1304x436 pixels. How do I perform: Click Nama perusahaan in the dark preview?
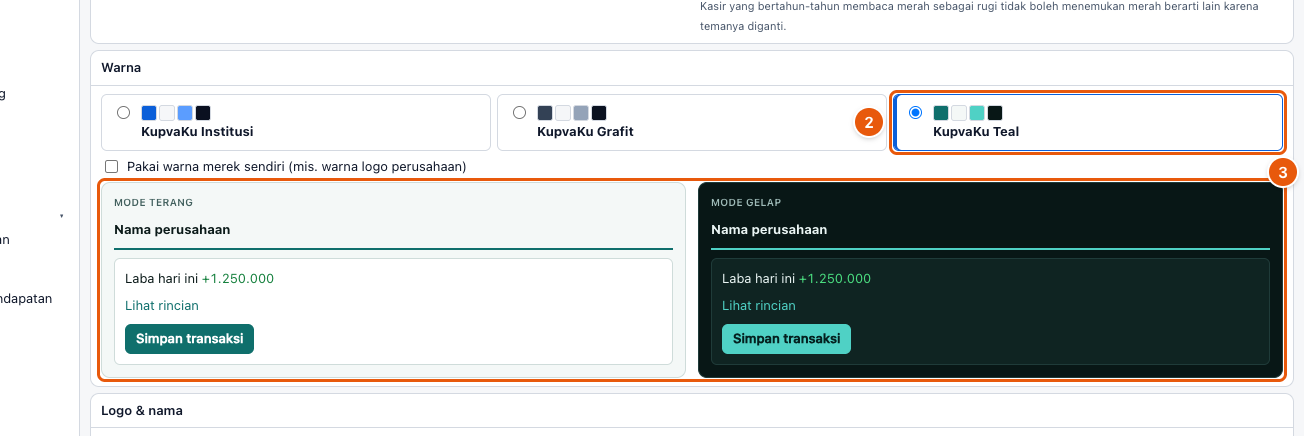tap(769, 229)
